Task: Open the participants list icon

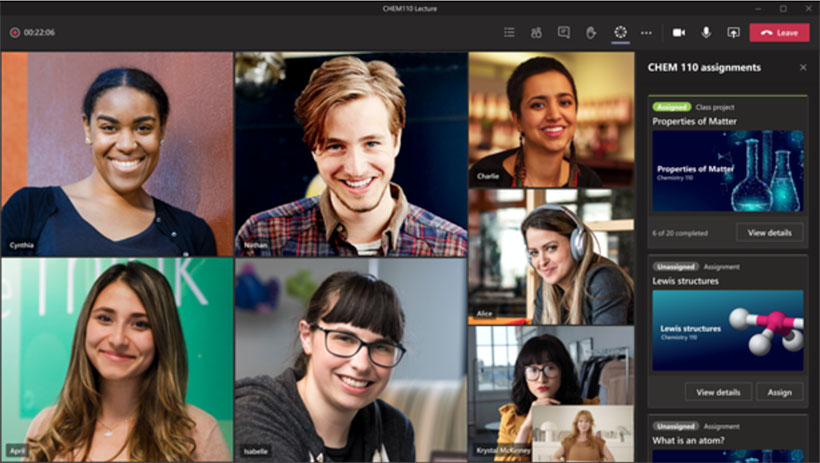Action: (509, 32)
